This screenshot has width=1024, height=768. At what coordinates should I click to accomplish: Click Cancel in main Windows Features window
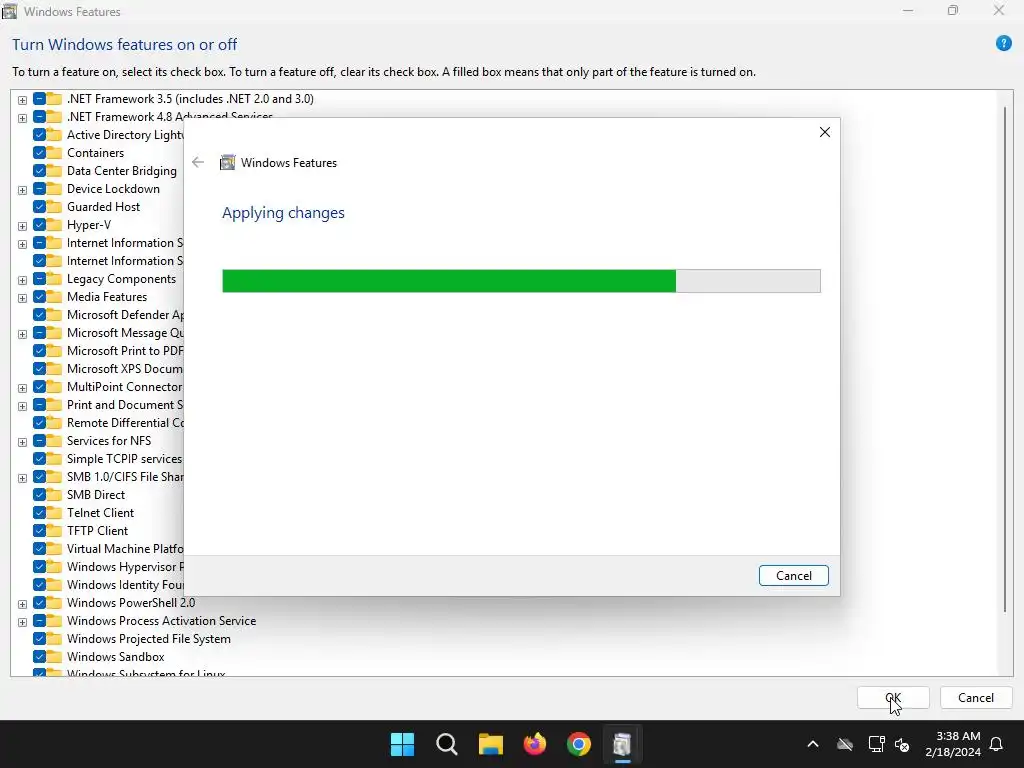tap(976, 697)
